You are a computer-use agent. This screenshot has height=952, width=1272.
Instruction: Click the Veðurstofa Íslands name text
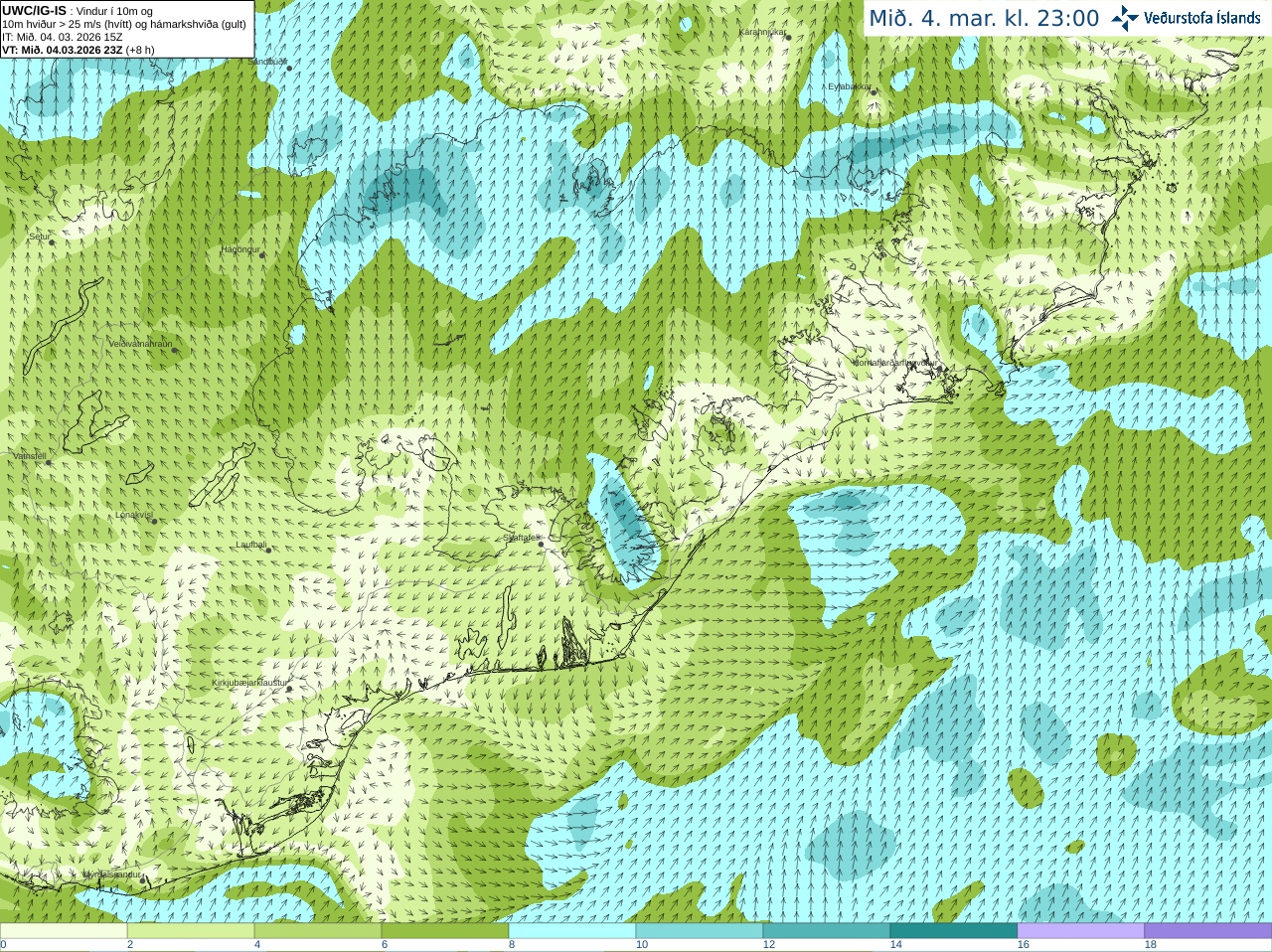point(1202,18)
